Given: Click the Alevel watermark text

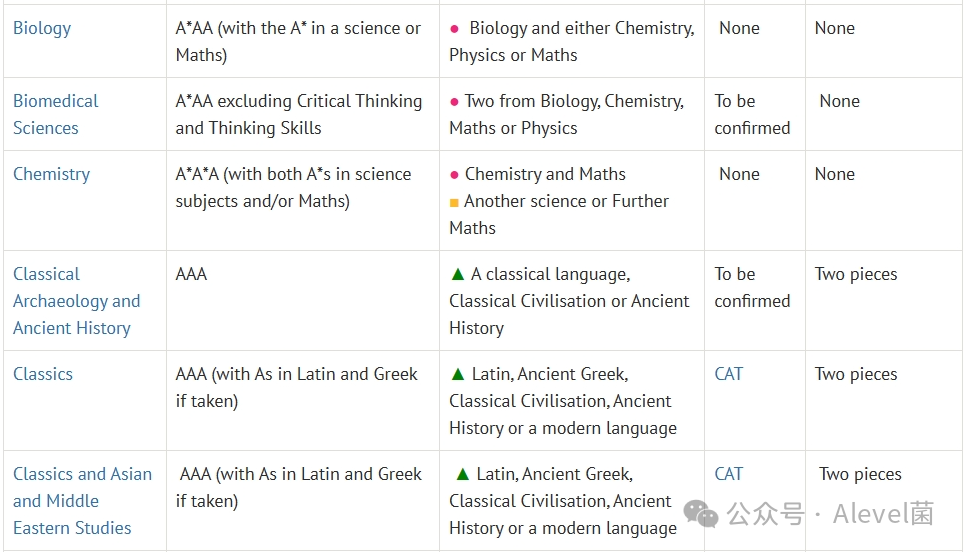Looking at the screenshot, I should pos(883,514).
